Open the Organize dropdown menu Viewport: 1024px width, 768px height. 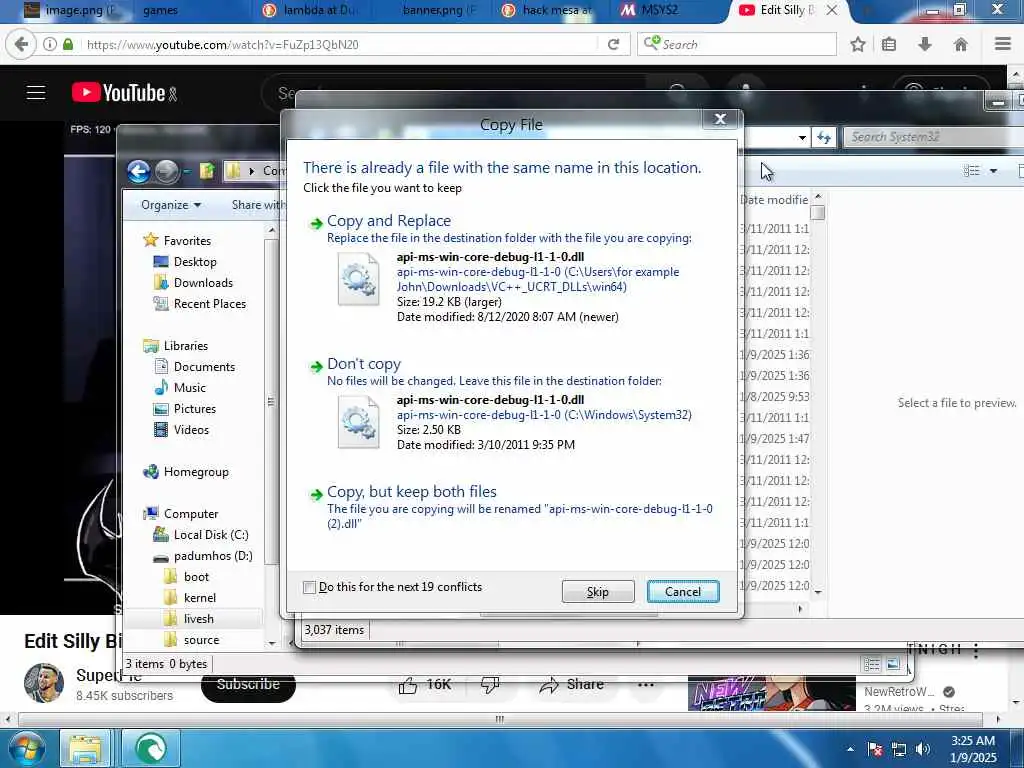point(170,205)
